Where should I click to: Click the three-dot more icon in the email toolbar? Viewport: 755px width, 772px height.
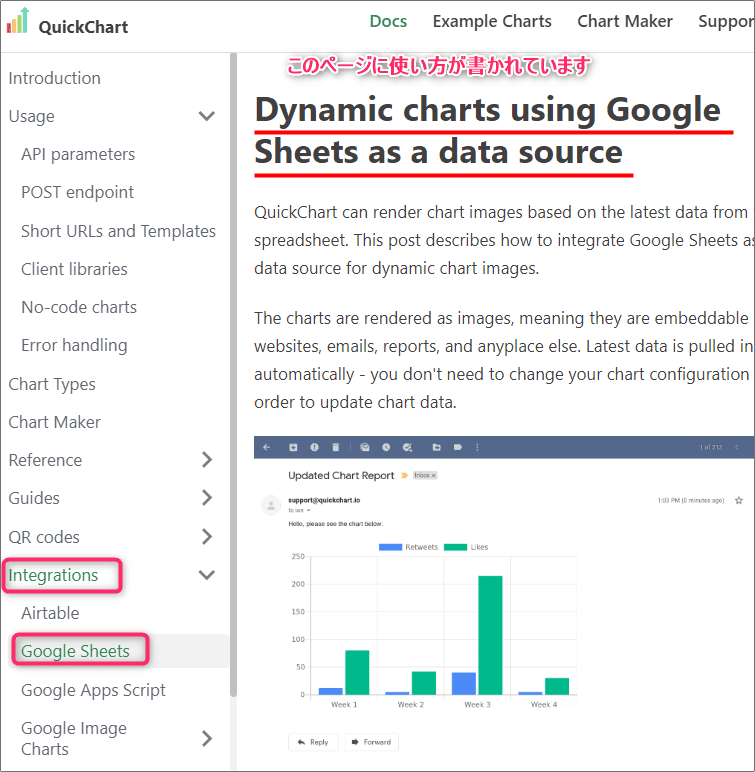[x=477, y=447]
